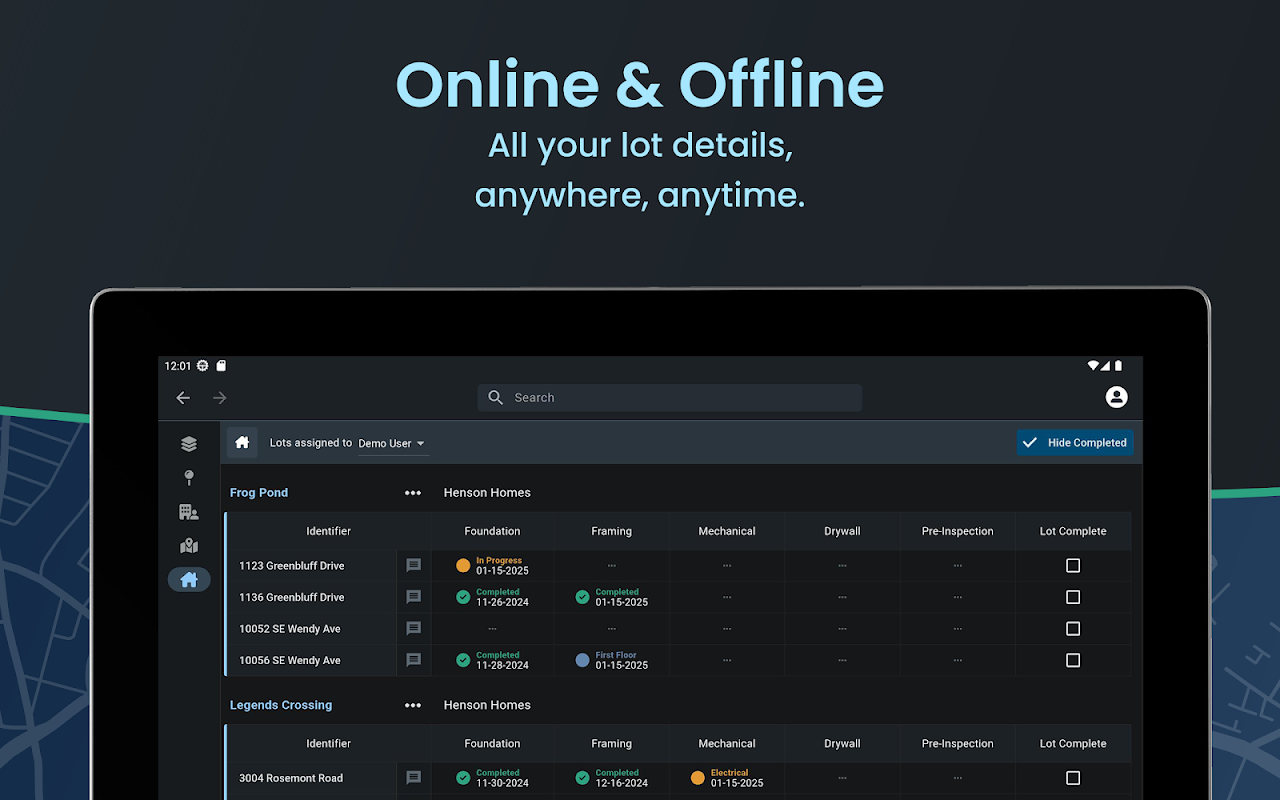Open lot 10056 SE Wendy Ave
Screen dimensions: 1280x800
[290, 660]
